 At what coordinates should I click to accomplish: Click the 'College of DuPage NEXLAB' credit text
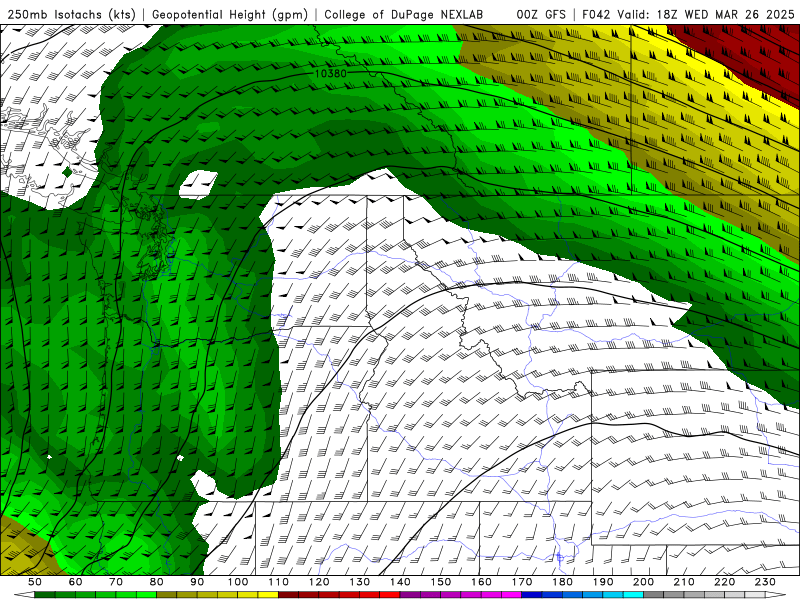click(404, 15)
